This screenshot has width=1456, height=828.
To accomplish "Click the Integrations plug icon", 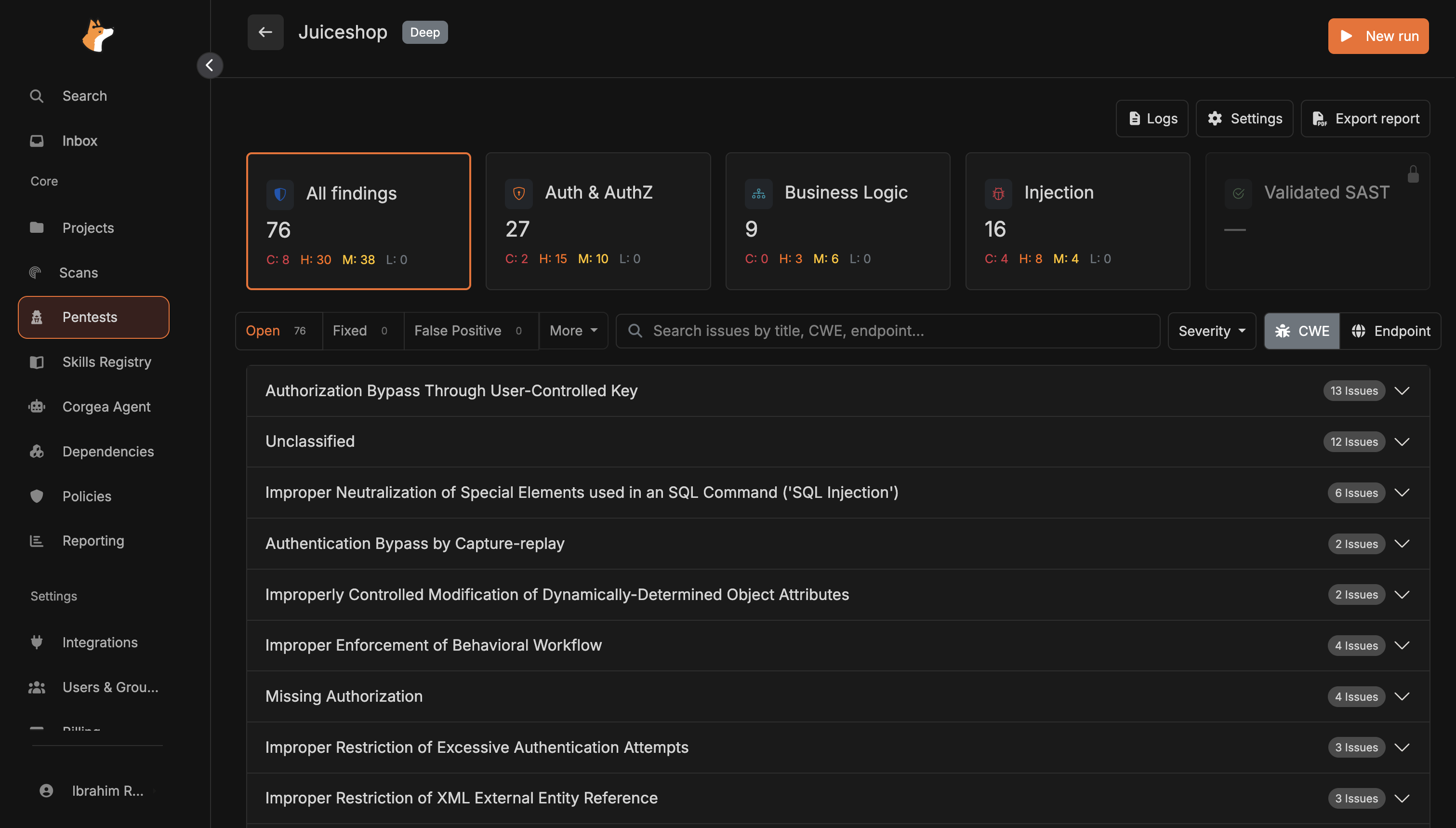I will [x=36, y=642].
